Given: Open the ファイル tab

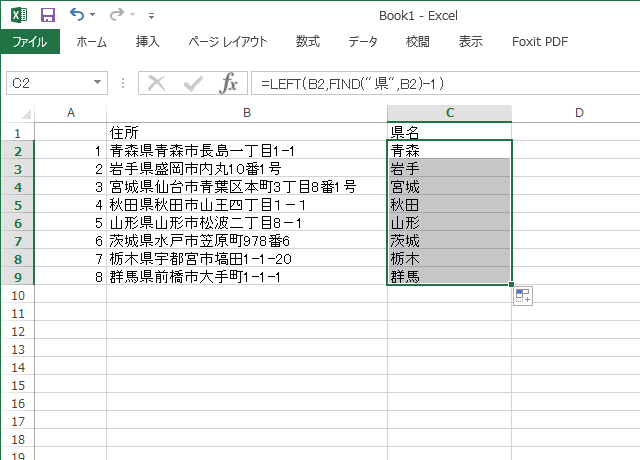Looking at the screenshot, I should pos(30,42).
